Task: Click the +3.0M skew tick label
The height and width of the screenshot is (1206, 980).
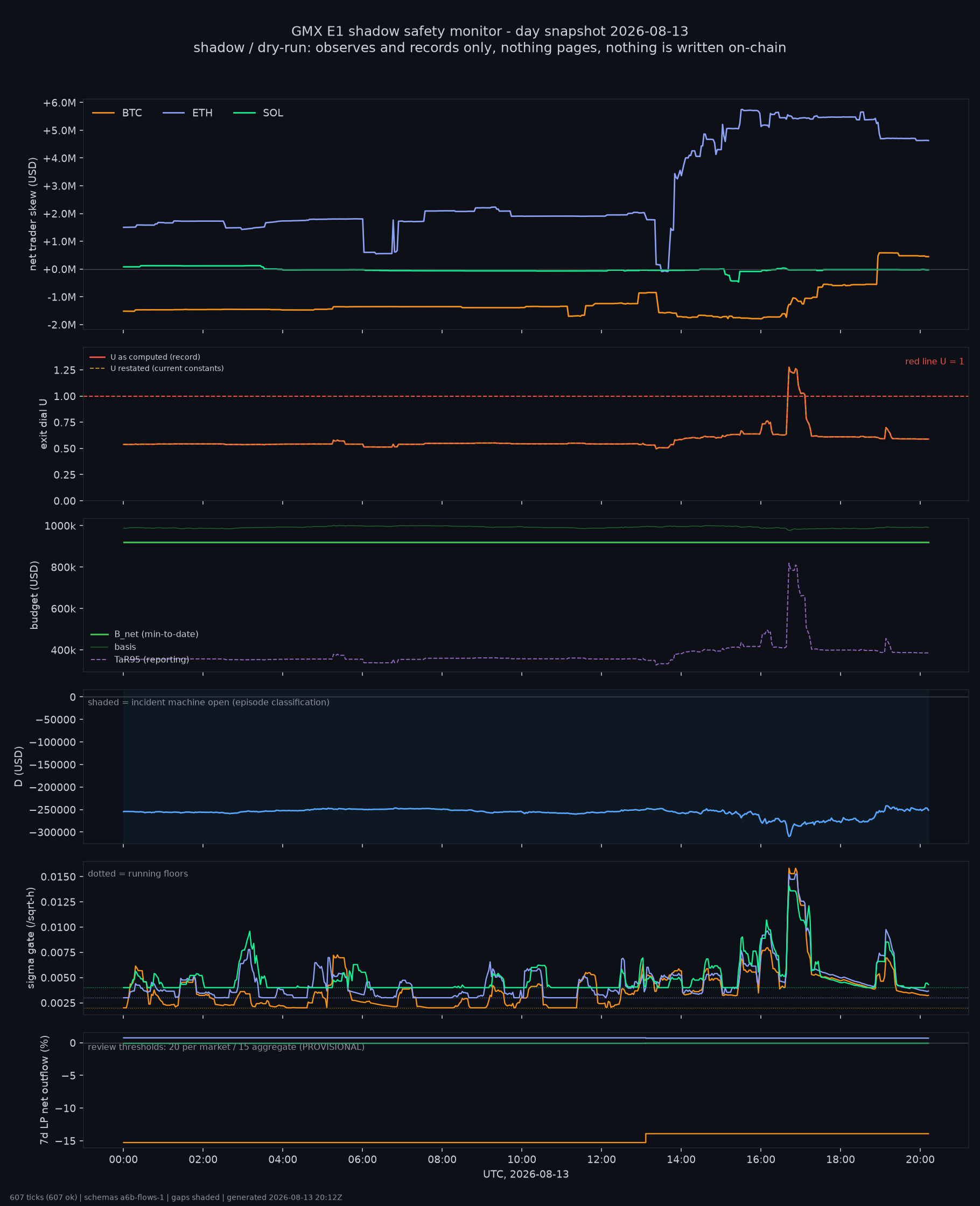Action: click(59, 186)
